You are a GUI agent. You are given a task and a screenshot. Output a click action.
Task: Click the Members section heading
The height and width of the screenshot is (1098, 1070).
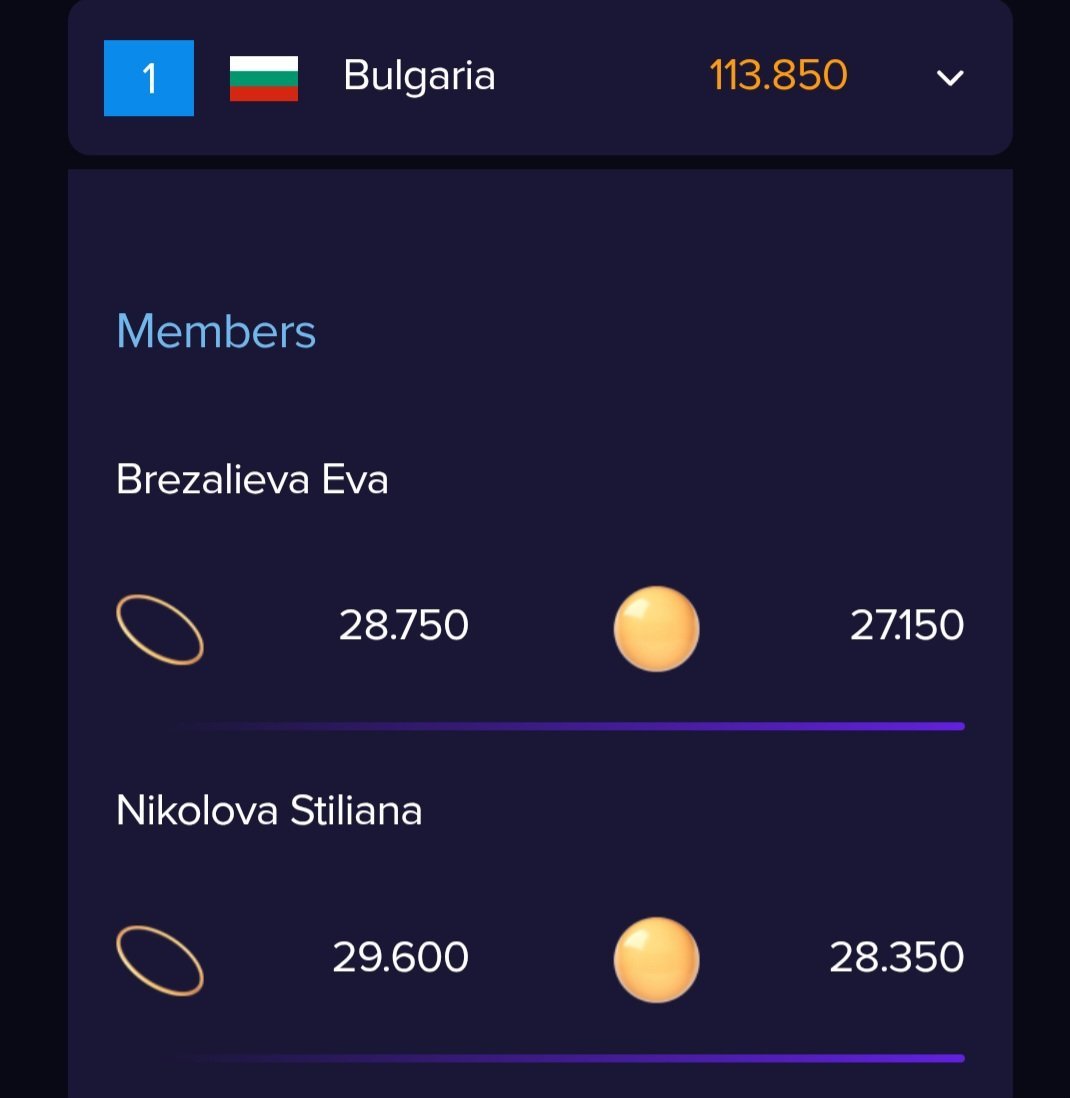pyautogui.click(x=216, y=331)
